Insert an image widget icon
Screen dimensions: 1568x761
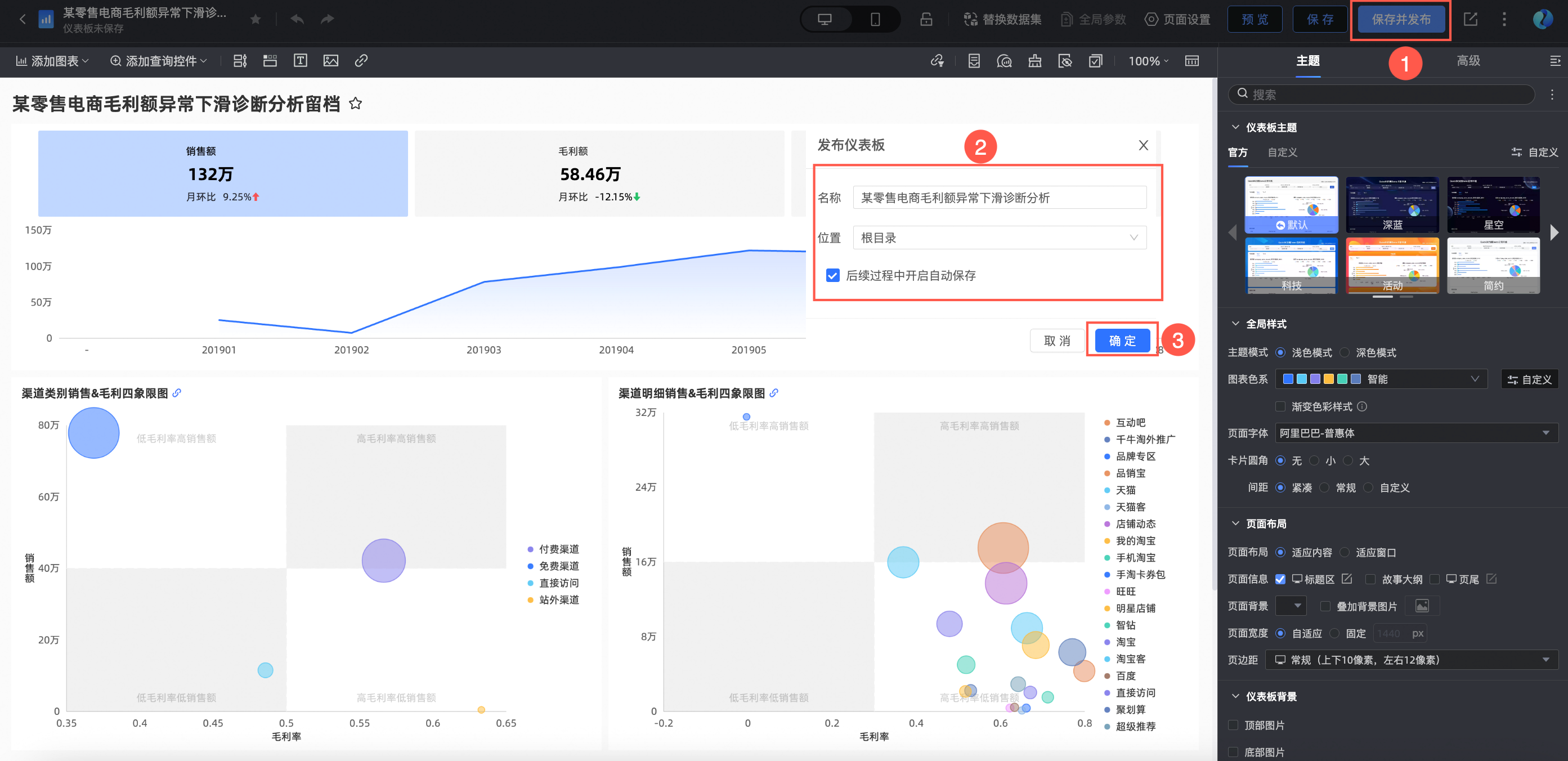click(330, 61)
